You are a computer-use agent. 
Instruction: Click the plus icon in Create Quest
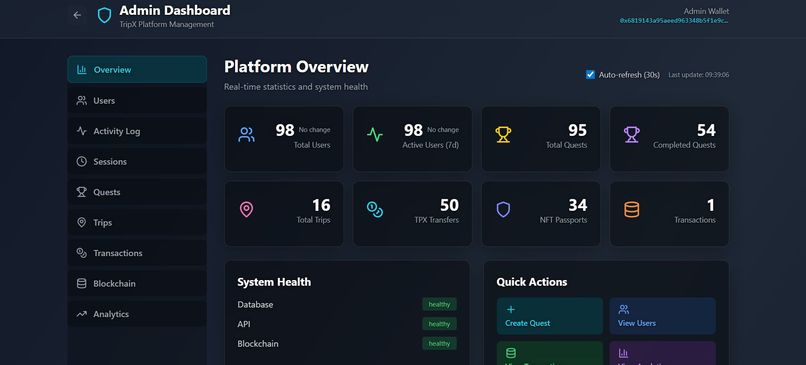(511, 309)
